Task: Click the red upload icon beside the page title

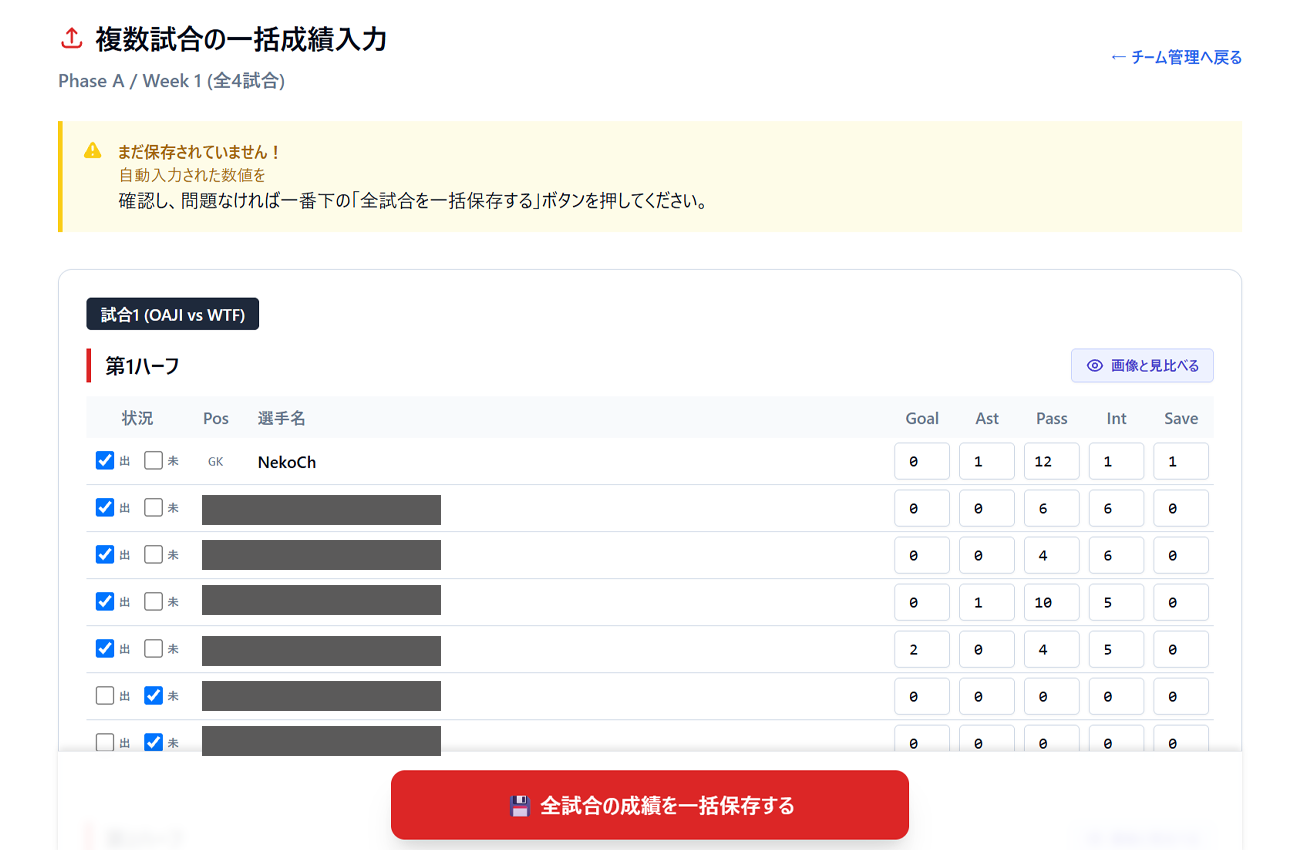Action: point(71,39)
